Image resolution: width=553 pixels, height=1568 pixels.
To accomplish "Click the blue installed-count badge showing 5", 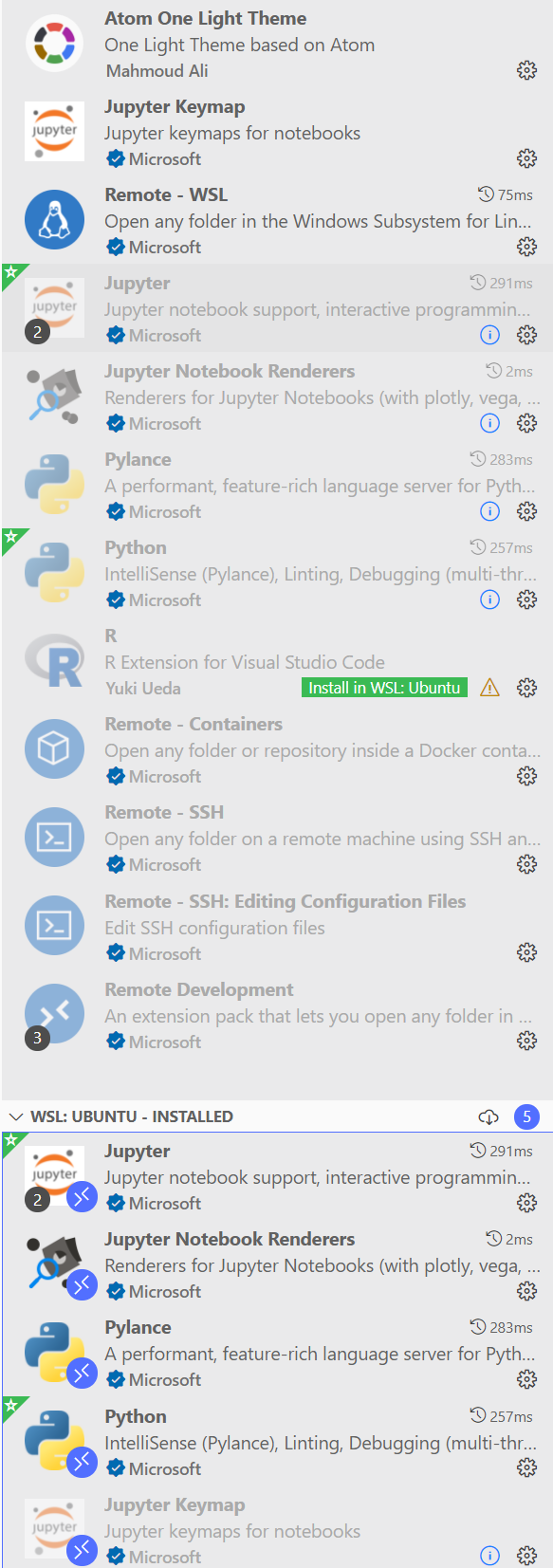I will 526,1116.
